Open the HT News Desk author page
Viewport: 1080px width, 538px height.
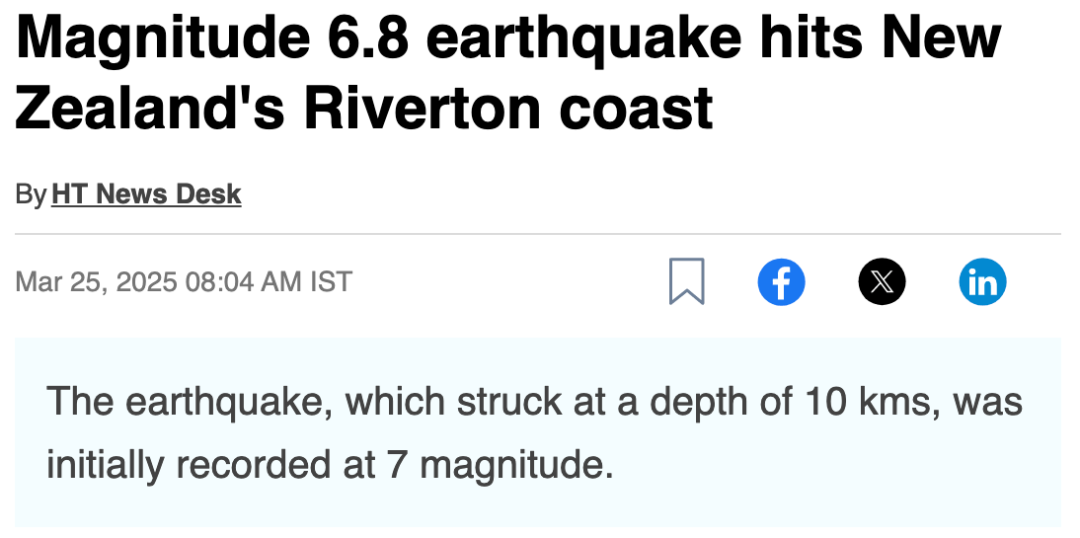click(x=146, y=194)
